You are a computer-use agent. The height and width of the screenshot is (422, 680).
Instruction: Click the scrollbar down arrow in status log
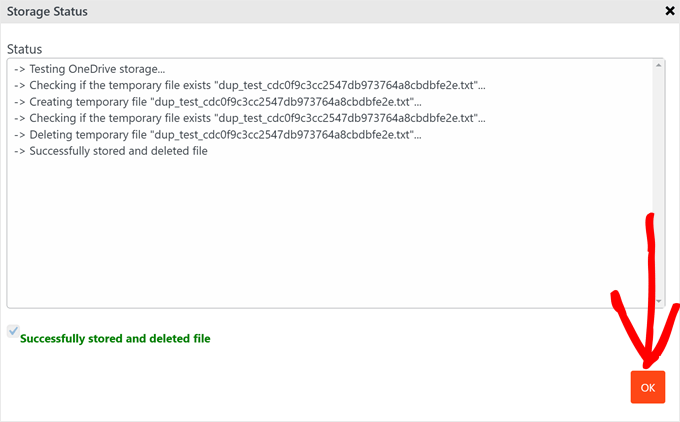(x=659, y=300)
